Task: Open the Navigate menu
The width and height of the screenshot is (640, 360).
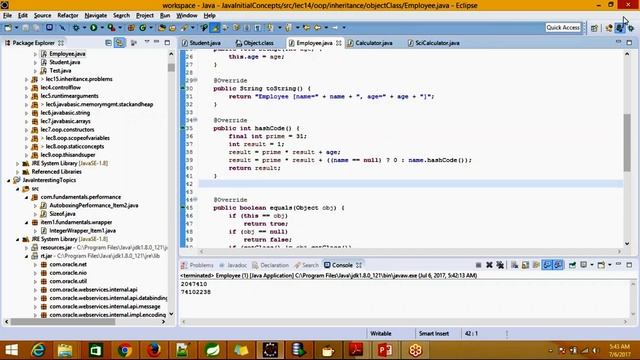Action: click(x=96, y=16)
